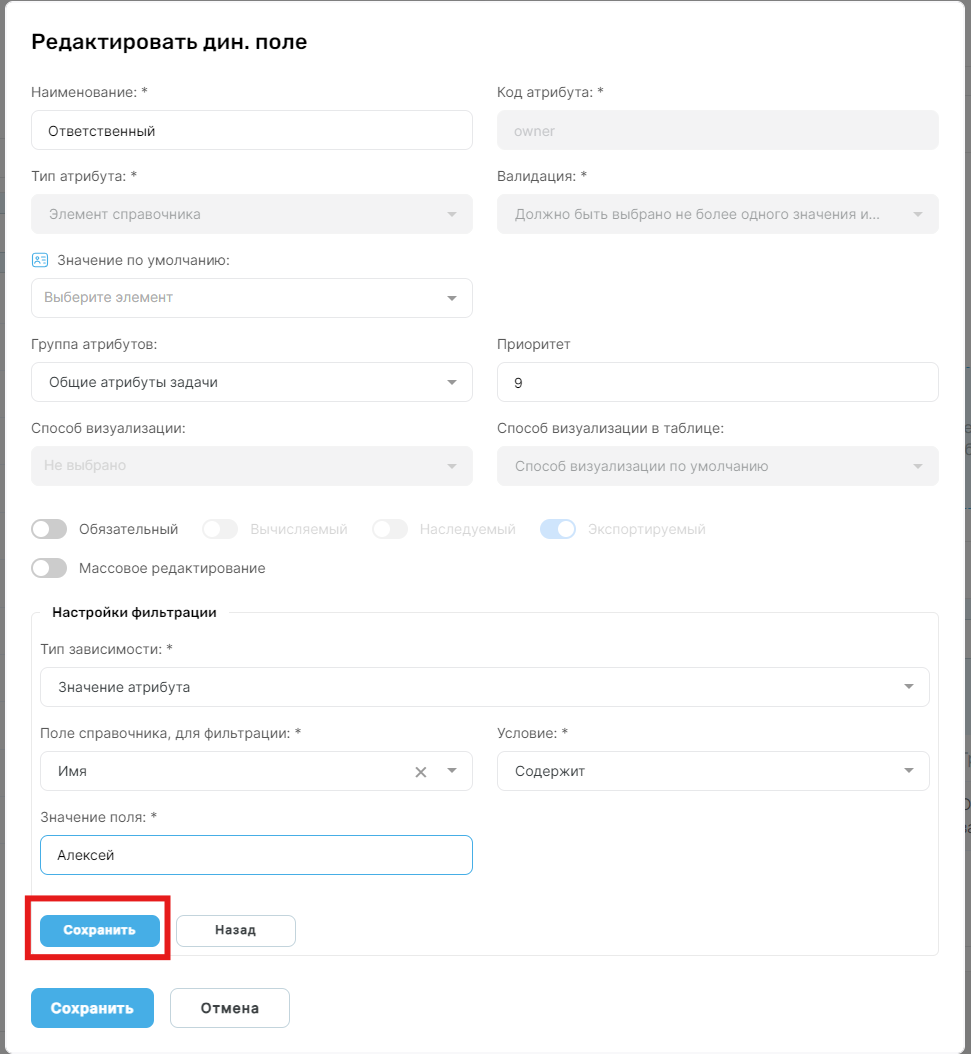Image resolution: width=971 pixels, height=1054 pixels.
Task: Expand the Группа атрибутов dropdown
Action: [251, 382]
